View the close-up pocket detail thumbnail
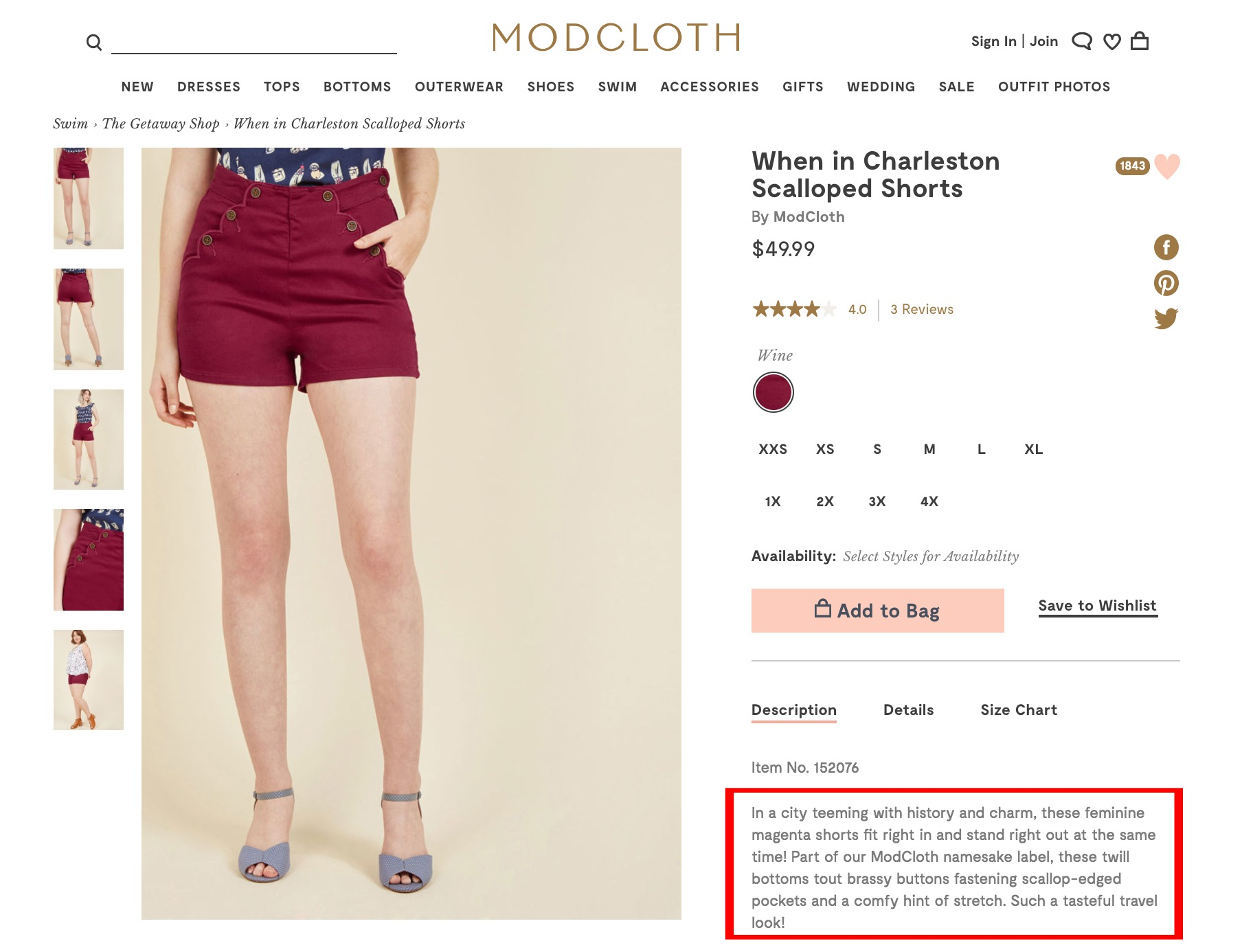1242x952 pixels. click(x=89, y=560)
